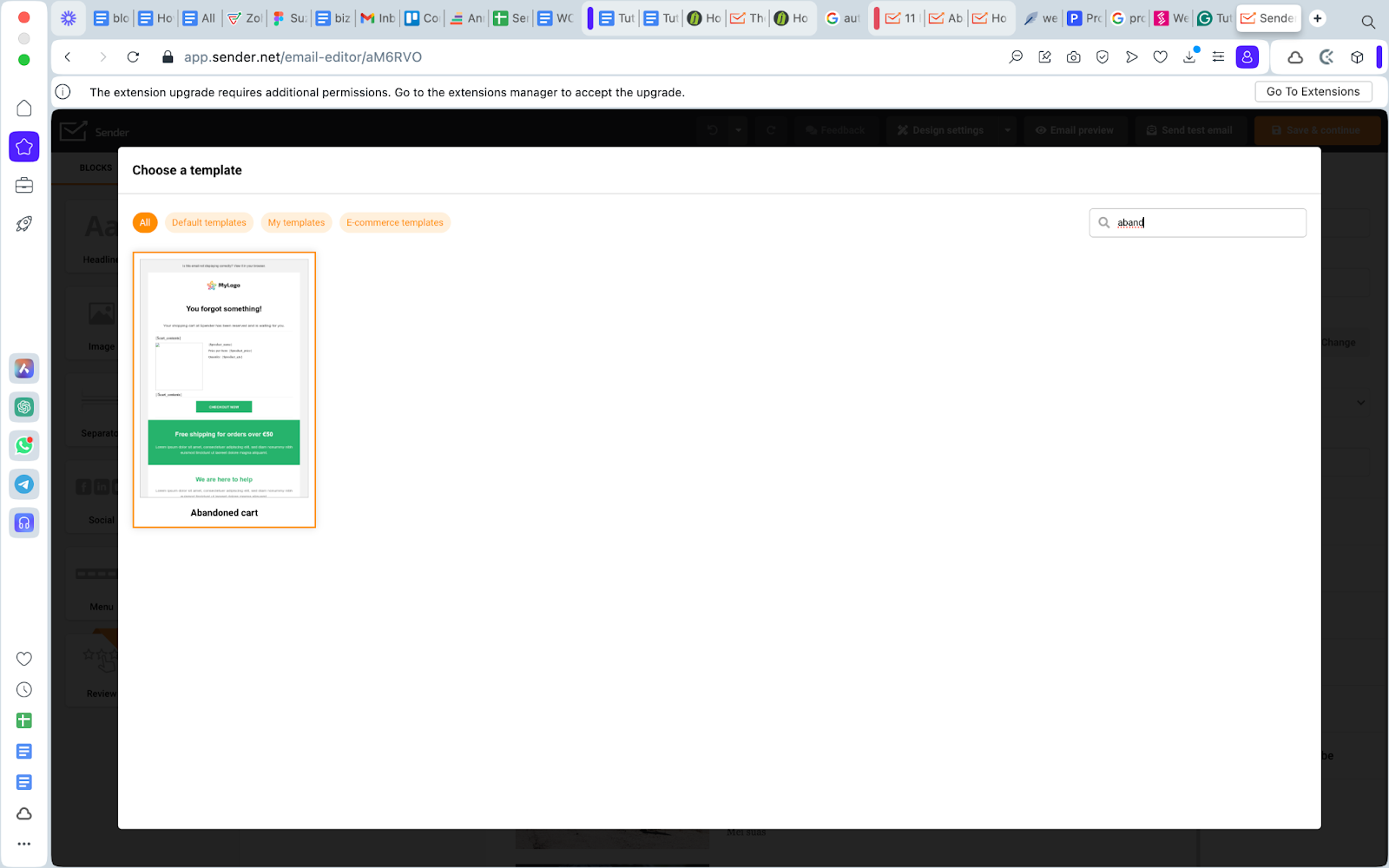Click the camera snapshot toolbar icon

[1074, 57]
